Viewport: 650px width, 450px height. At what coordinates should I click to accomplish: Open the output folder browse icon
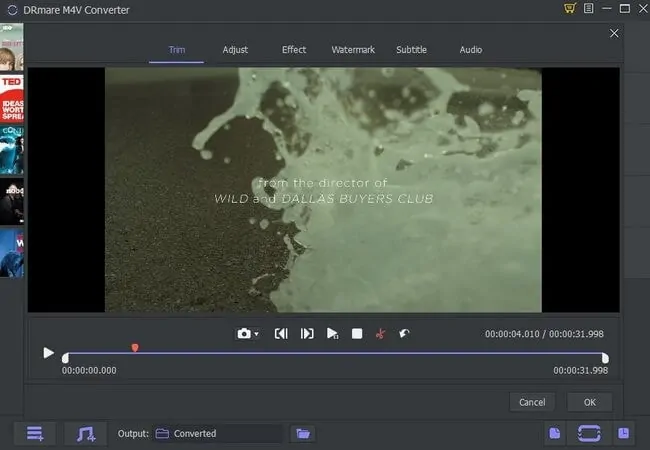303,433
